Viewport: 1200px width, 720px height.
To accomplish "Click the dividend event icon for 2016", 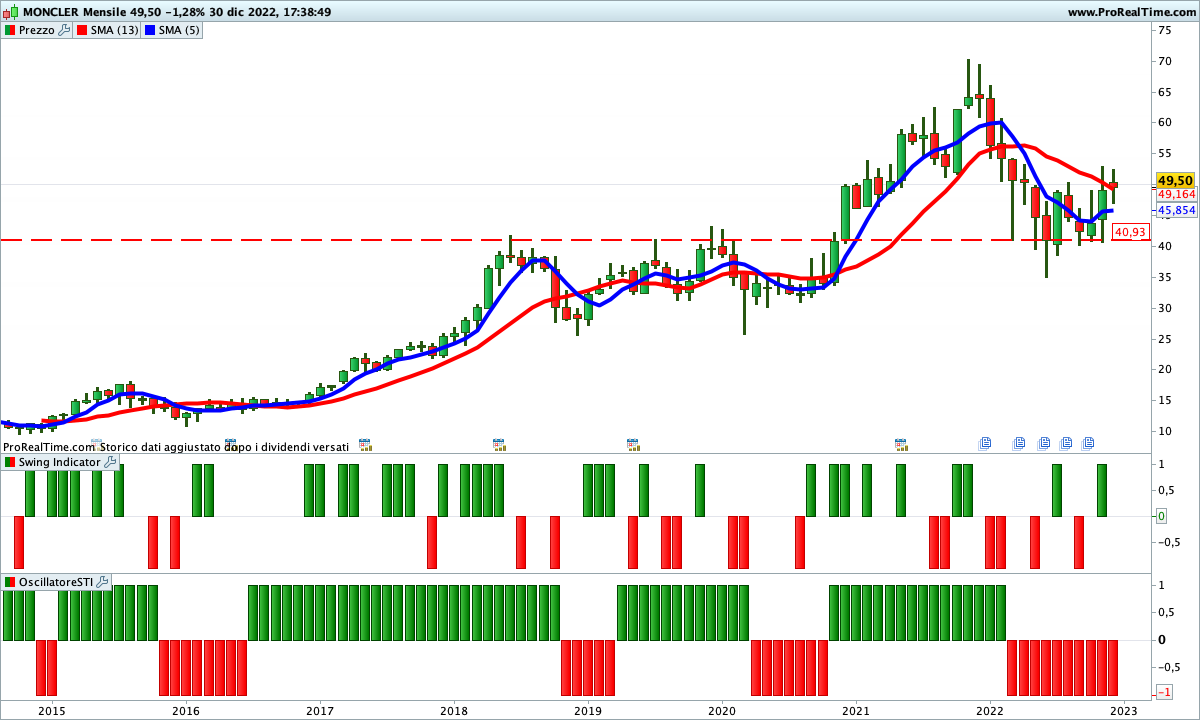I will click(x=231, y=443).
